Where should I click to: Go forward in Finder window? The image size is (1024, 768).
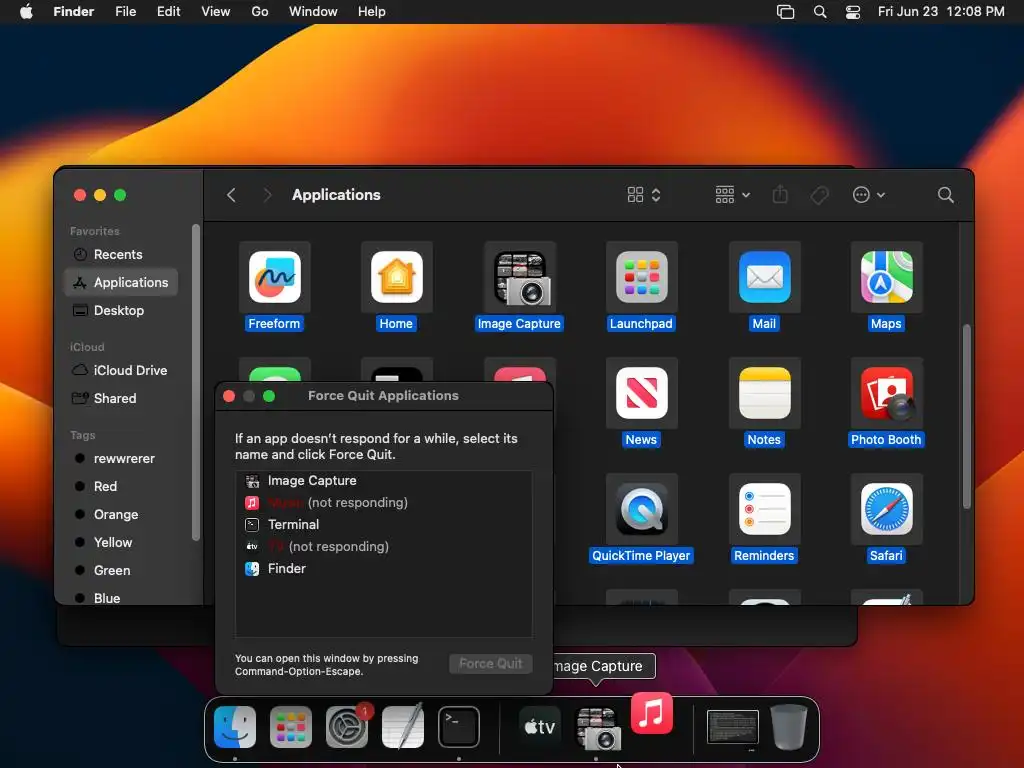[x=267, y=195]
